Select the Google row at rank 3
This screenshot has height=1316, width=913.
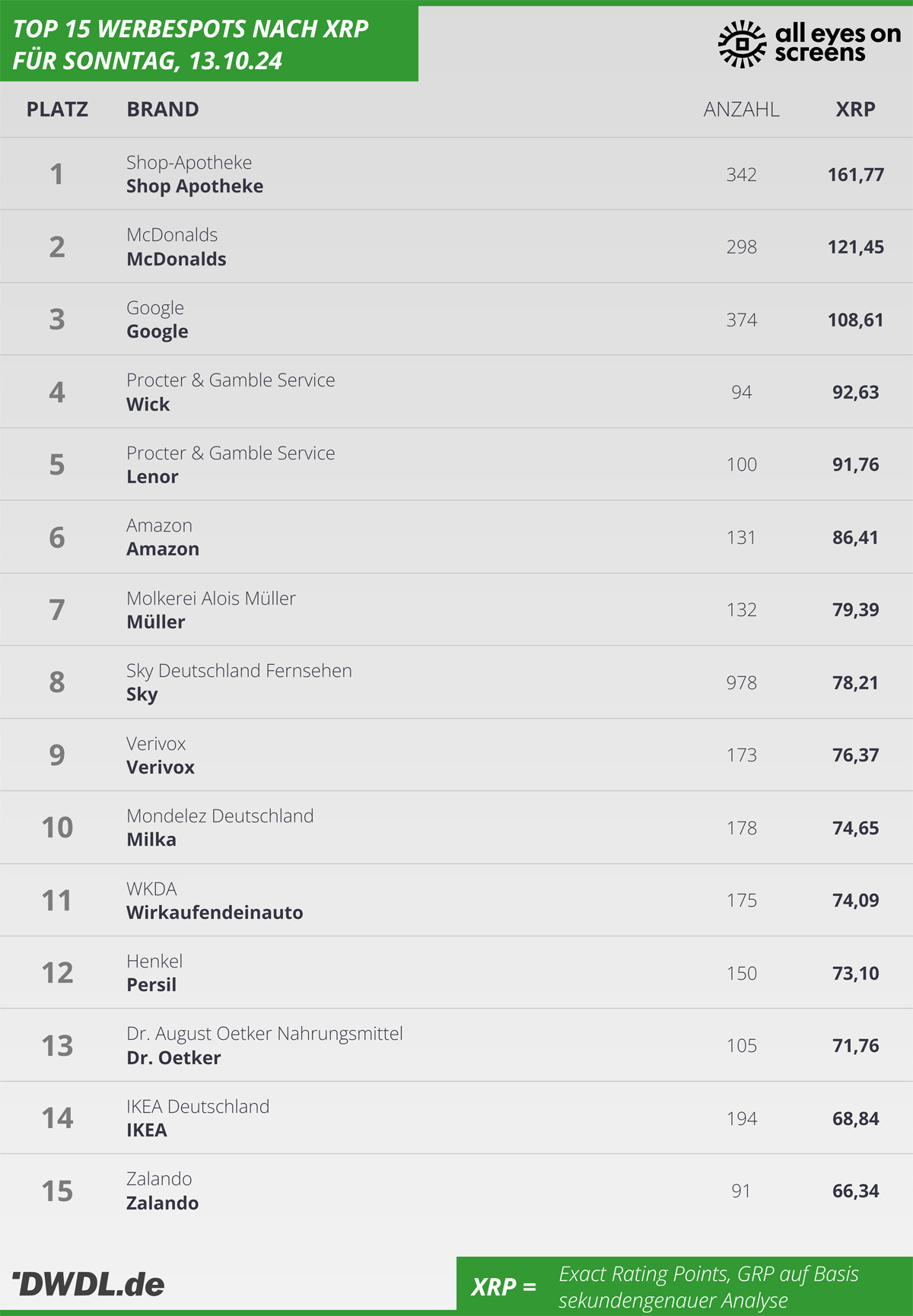tap(456, 319)
